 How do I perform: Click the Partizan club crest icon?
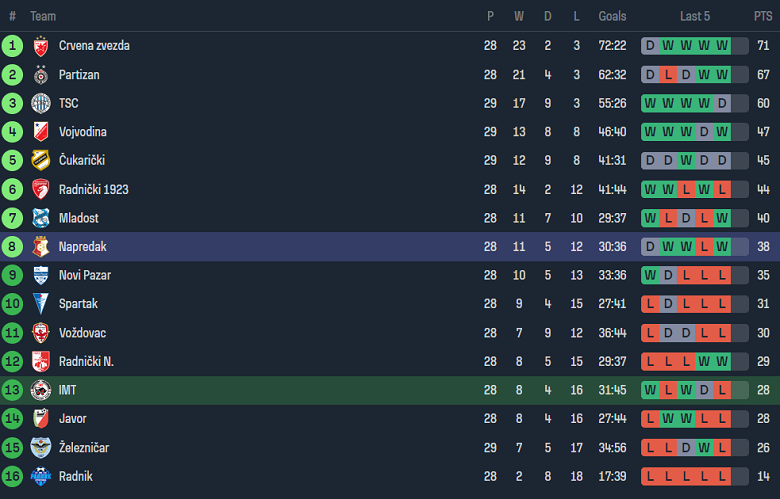41,75
